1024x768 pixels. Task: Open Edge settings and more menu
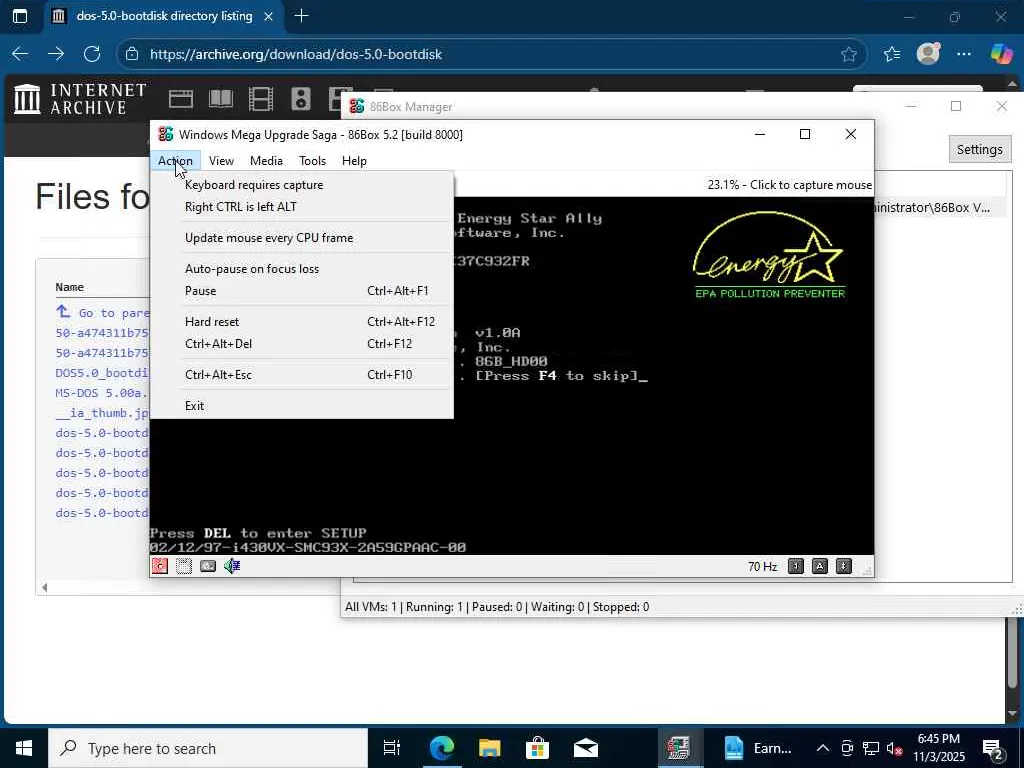pyautogui.click(x=964, y=54)
